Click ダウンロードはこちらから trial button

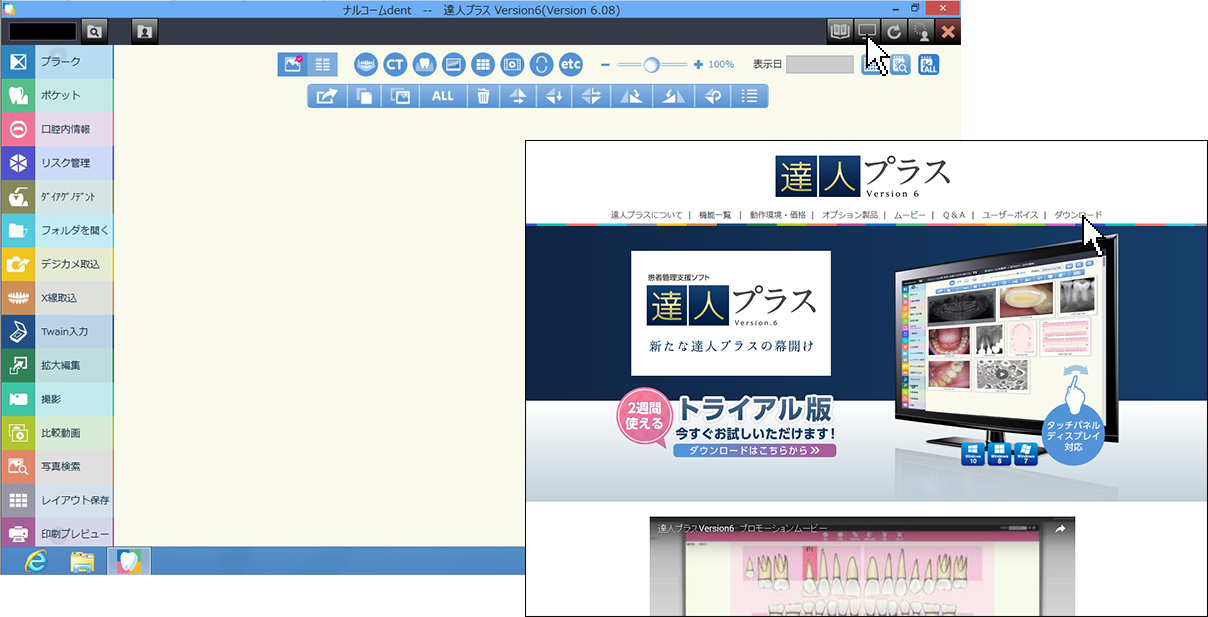click(755, 450)
